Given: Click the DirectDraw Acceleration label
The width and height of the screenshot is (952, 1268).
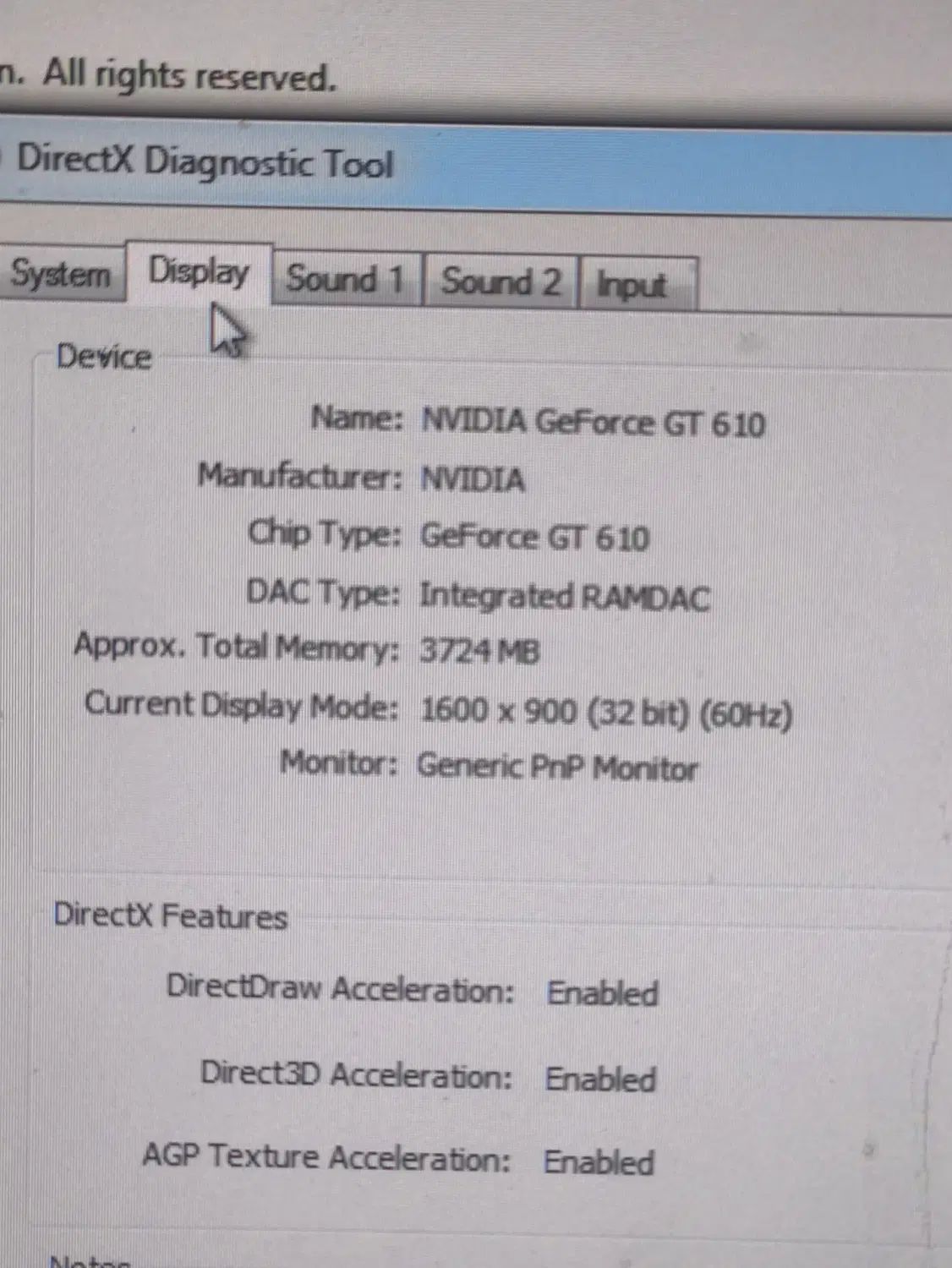Looking at the screenshot, I should pyautogui.click(x=340, y=987).
